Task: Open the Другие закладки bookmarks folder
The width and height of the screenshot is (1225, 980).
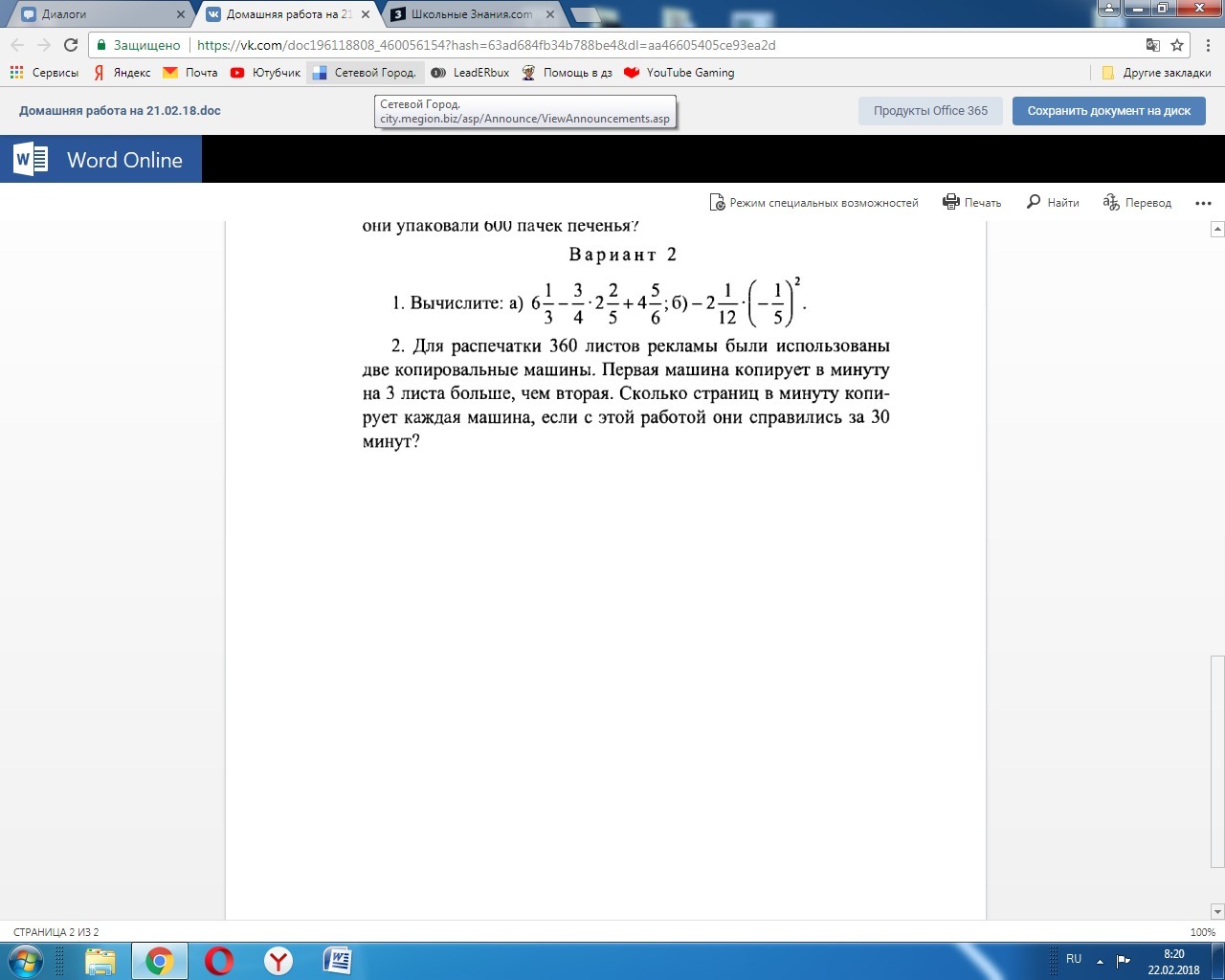Action: tap(1157, 73)
